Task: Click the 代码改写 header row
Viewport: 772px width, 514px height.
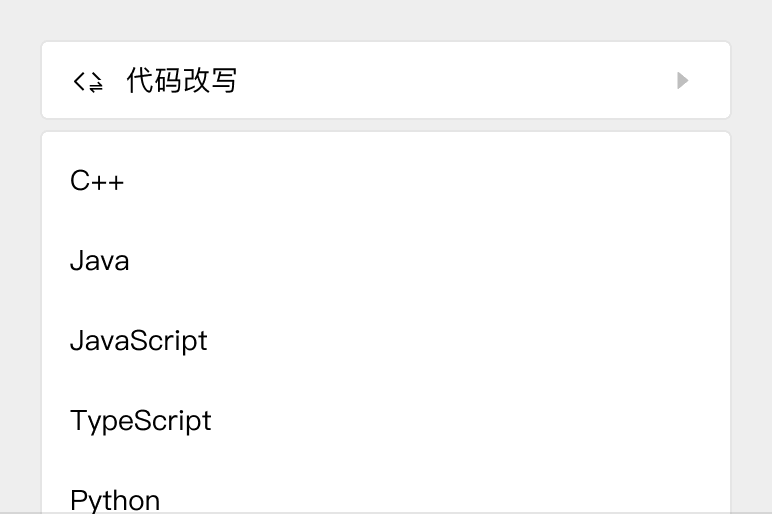Action: [x=385, y=80]
